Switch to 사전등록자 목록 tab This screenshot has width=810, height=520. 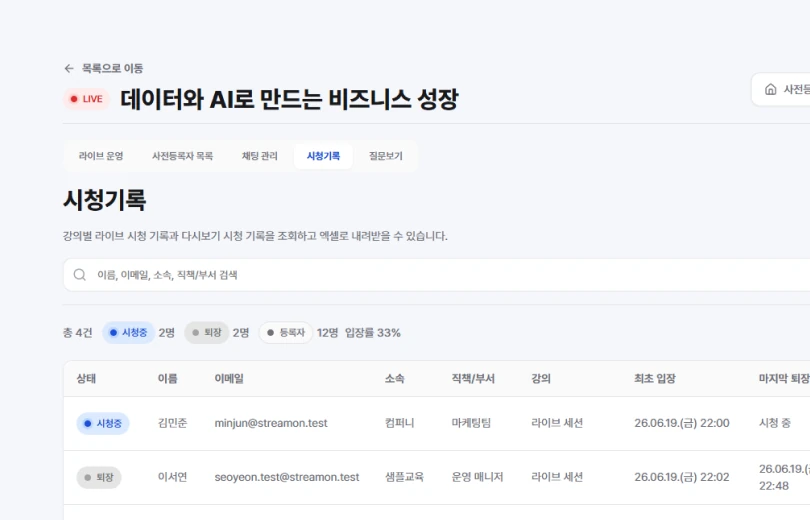coord(182,156)
